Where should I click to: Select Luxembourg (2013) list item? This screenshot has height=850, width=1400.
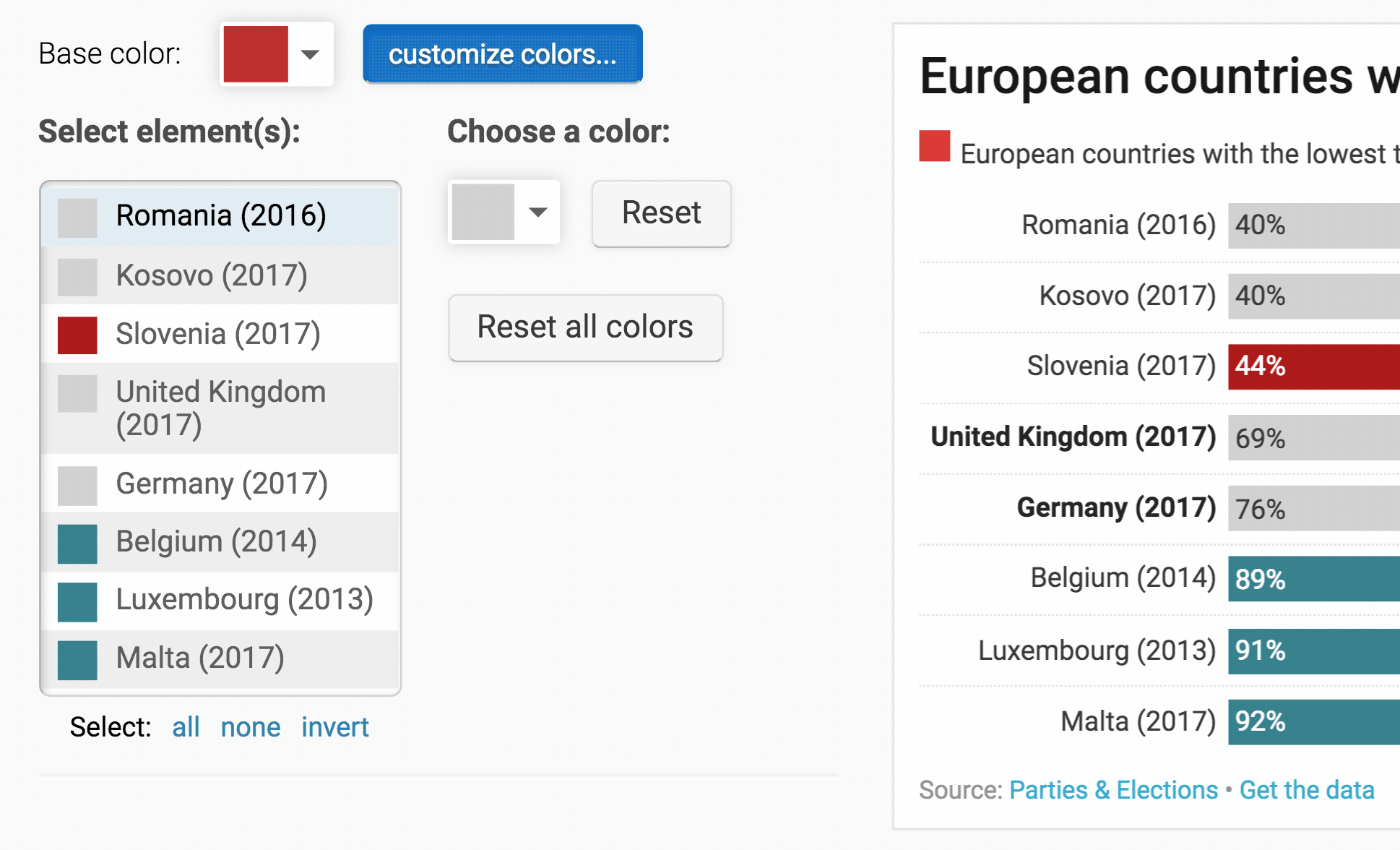click(244, 599)
